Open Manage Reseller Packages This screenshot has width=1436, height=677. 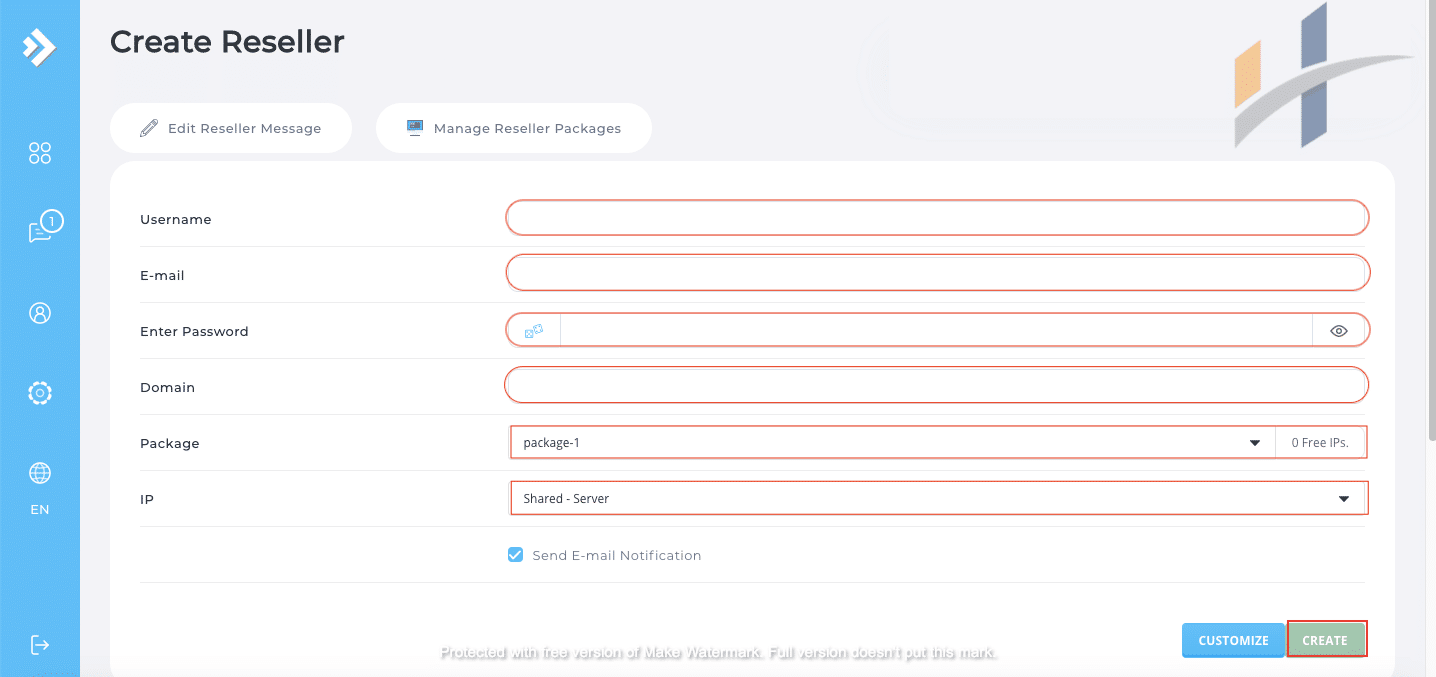point(514,128)
